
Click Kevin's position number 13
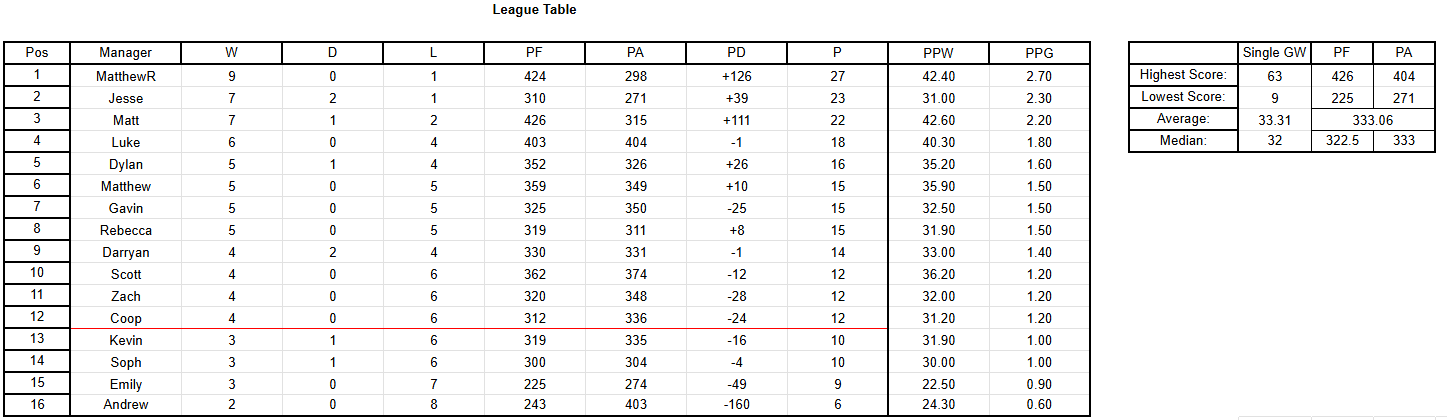[x=37, y=340]
